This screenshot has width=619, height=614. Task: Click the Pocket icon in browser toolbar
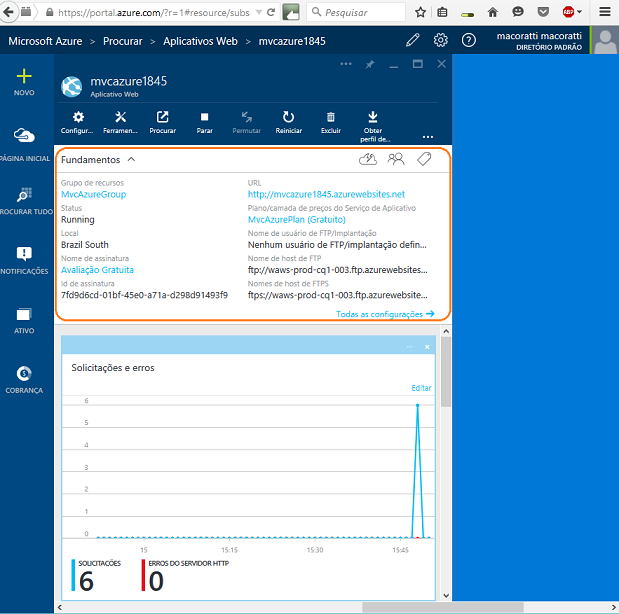tap(543, 12)
